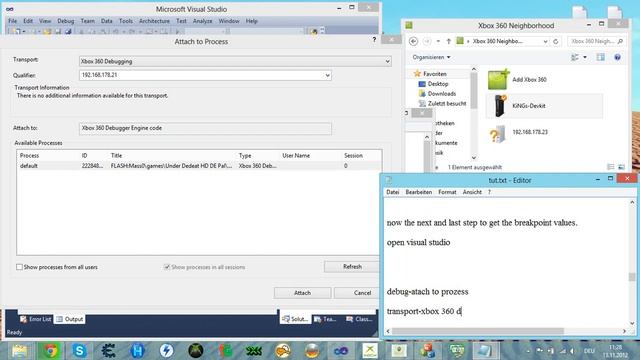Refresh the Xbox 360 Neighborhood address bar

point(556,41)
